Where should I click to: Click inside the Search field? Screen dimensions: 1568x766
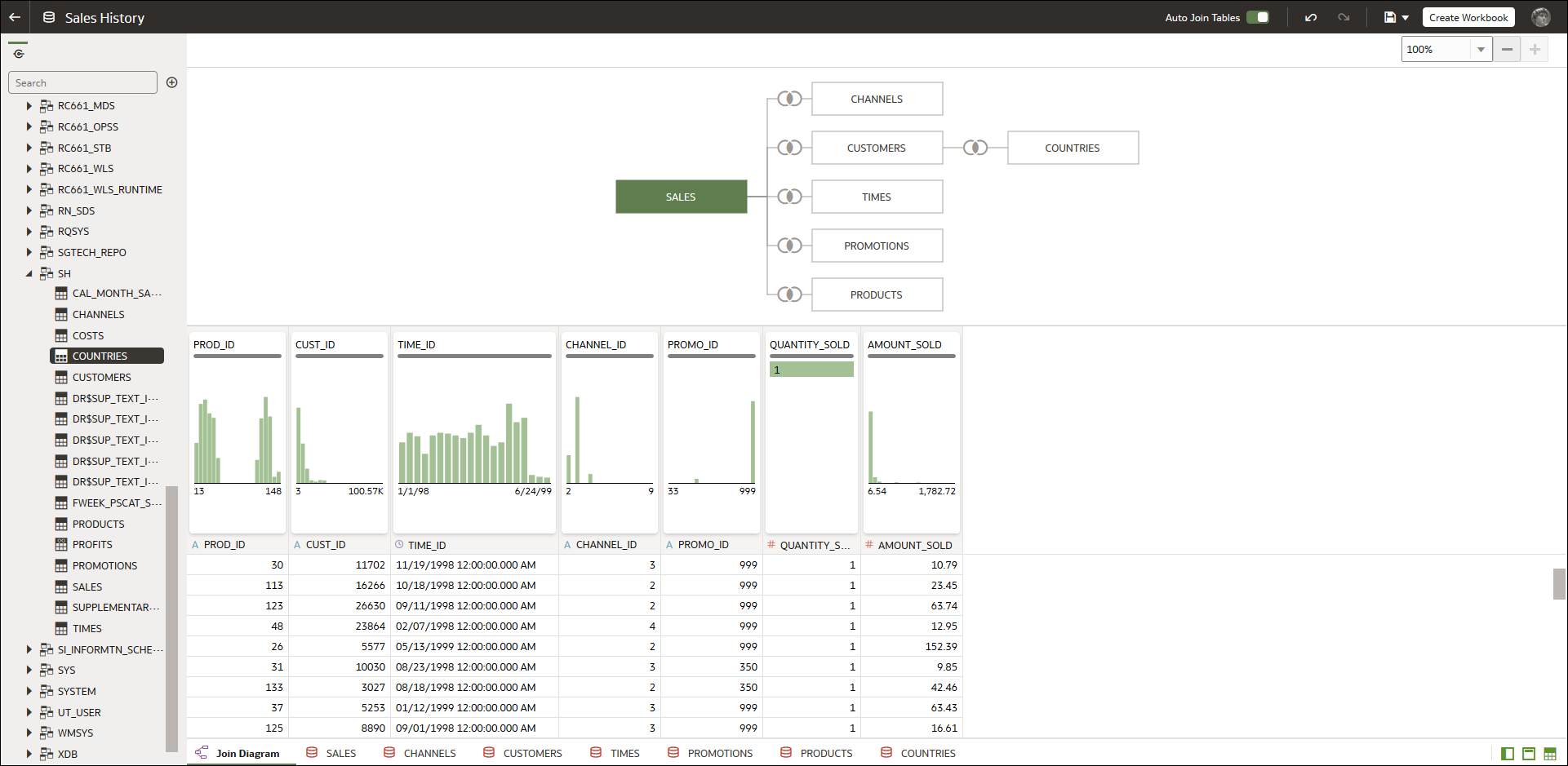point(82,82)
